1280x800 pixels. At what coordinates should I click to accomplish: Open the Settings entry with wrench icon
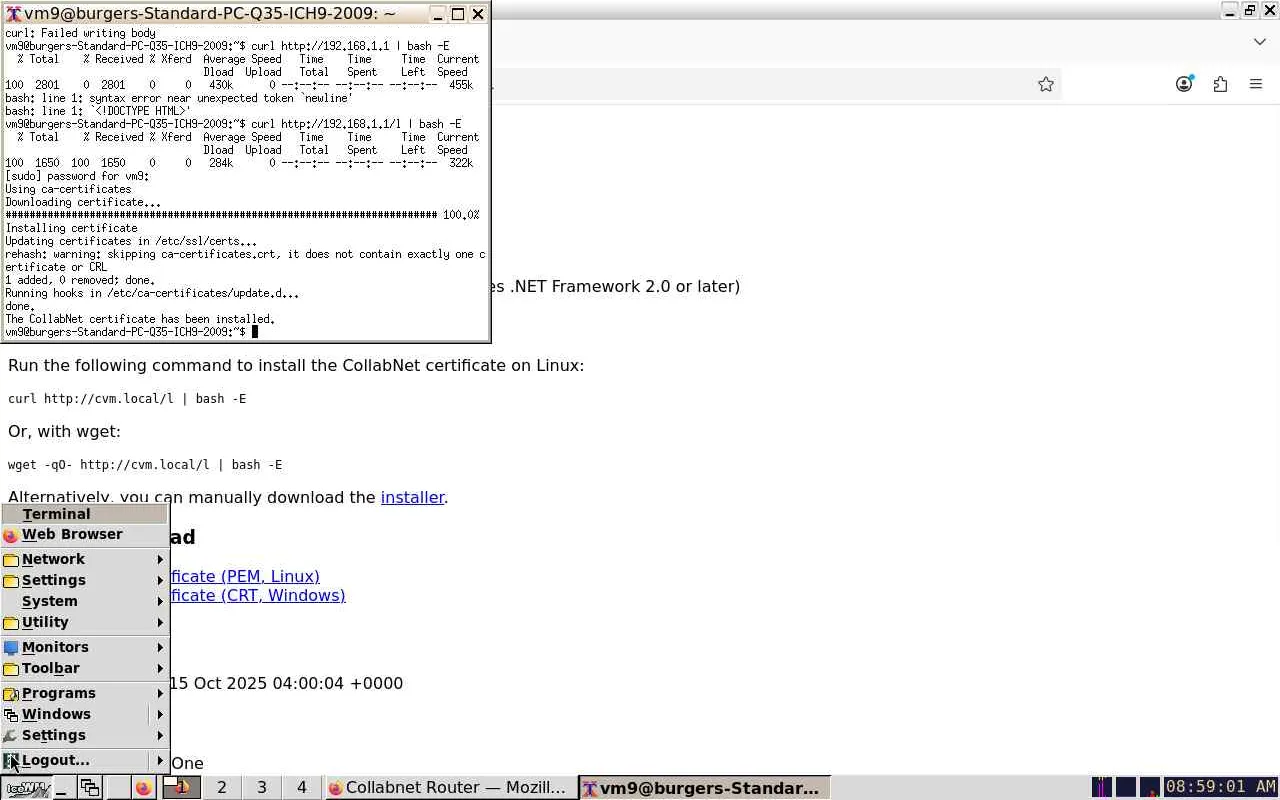[85, 735]
